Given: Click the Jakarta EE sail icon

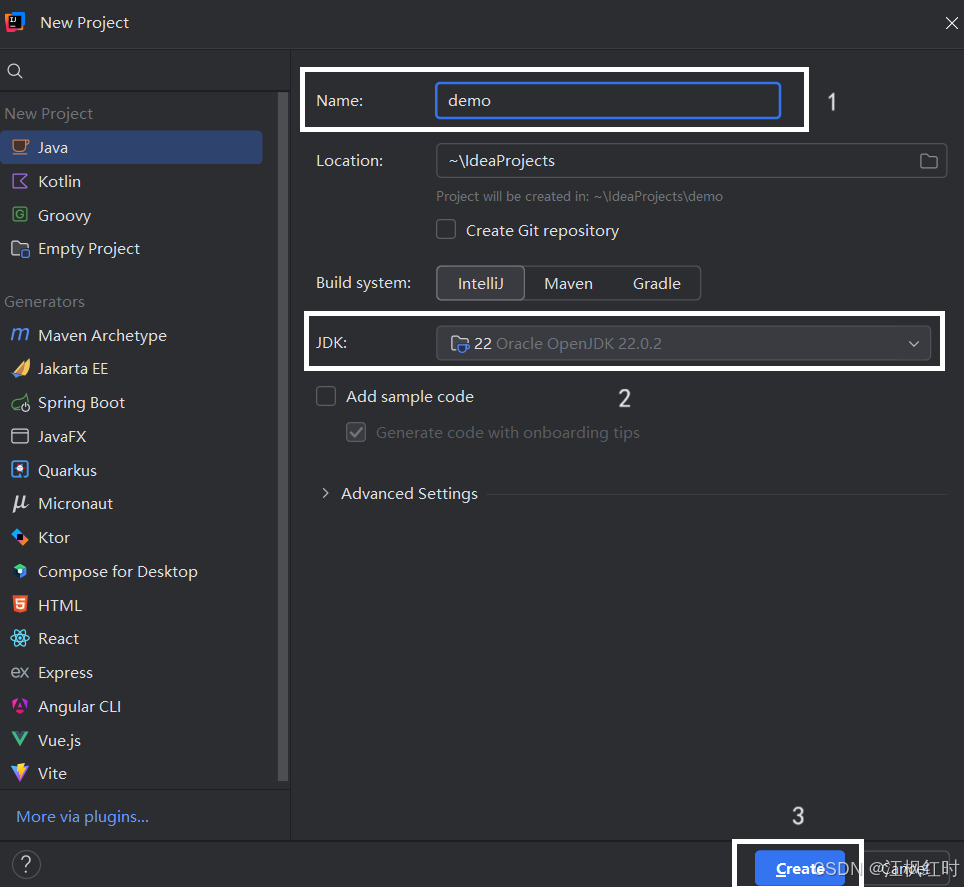Looking at the screenshot, I should tap(20, 368).
